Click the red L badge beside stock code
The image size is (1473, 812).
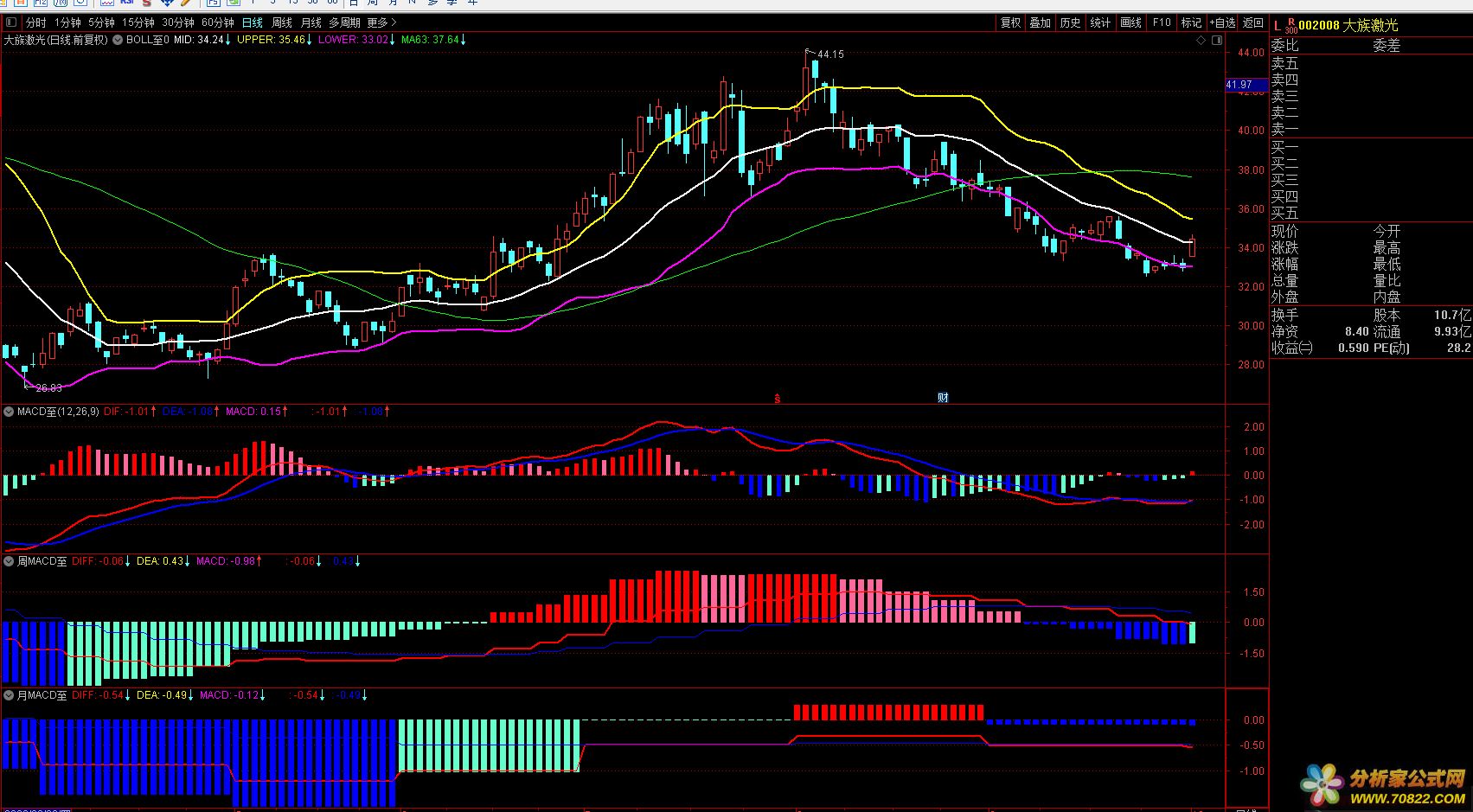(x=1278, y=26)
